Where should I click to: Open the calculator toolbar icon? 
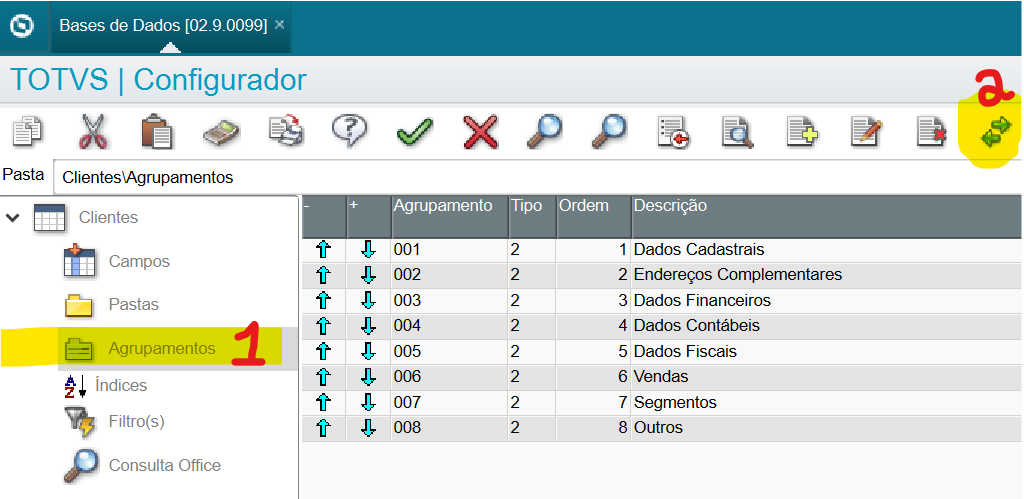point(221,133)
